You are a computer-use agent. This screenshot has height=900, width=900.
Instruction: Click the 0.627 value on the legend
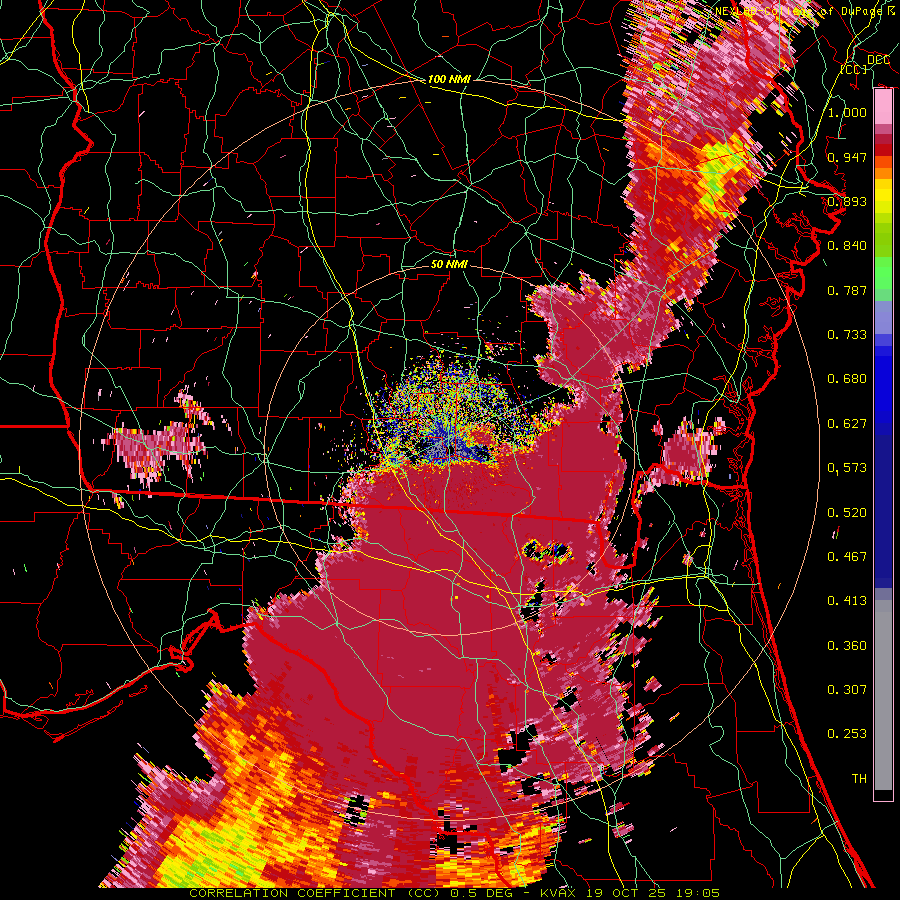pos(847,424)
